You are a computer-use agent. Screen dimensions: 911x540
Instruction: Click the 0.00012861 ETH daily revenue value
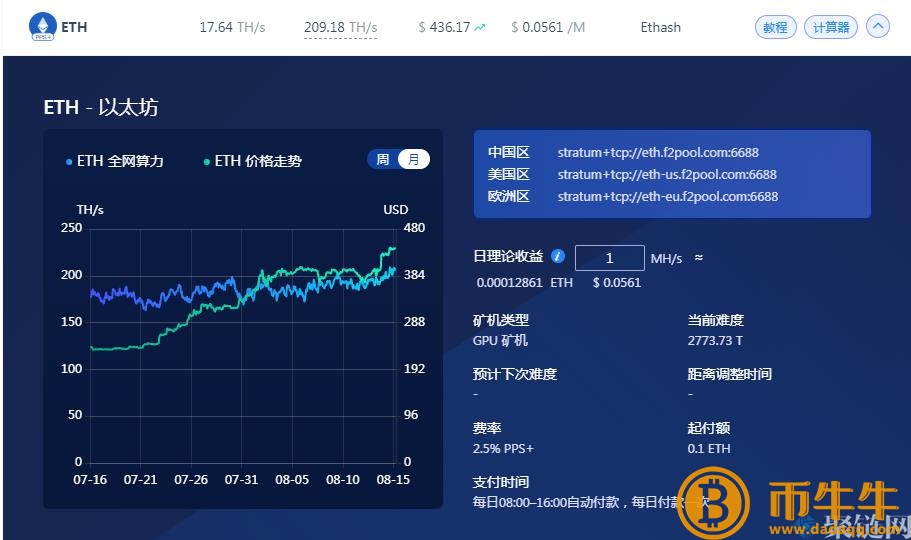click(x=525, y=282)
